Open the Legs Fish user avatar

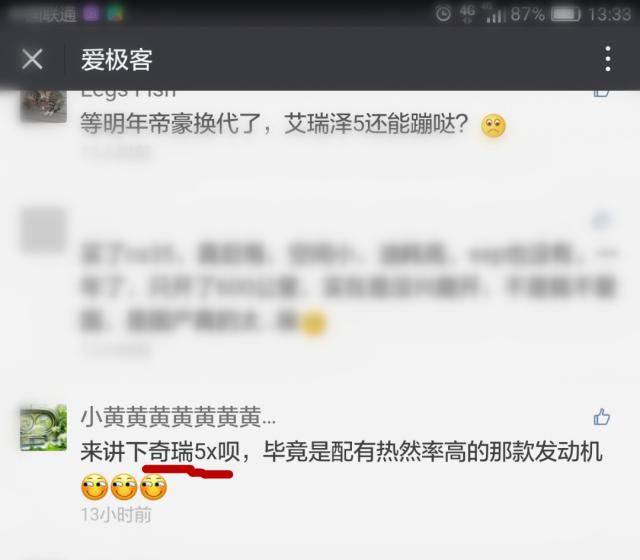click(x=43, y=105)
